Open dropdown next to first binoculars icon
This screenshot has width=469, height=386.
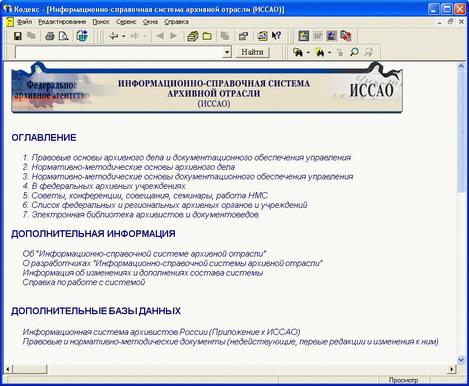click(x=308, y=52)
